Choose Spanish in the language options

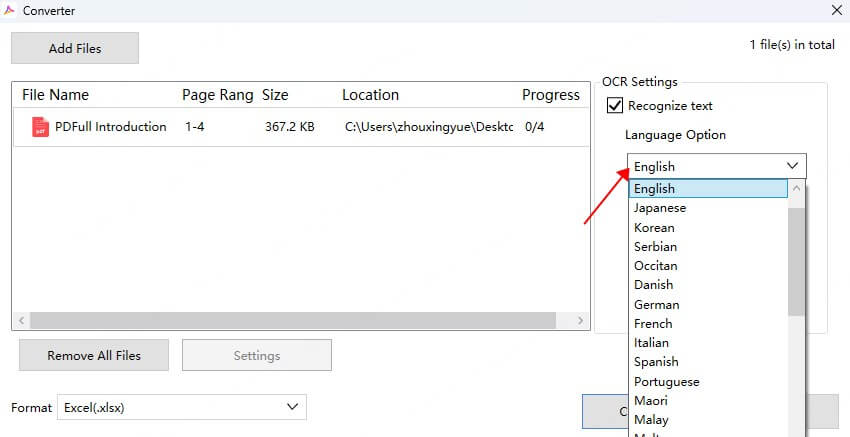click(x=656, y=362)
